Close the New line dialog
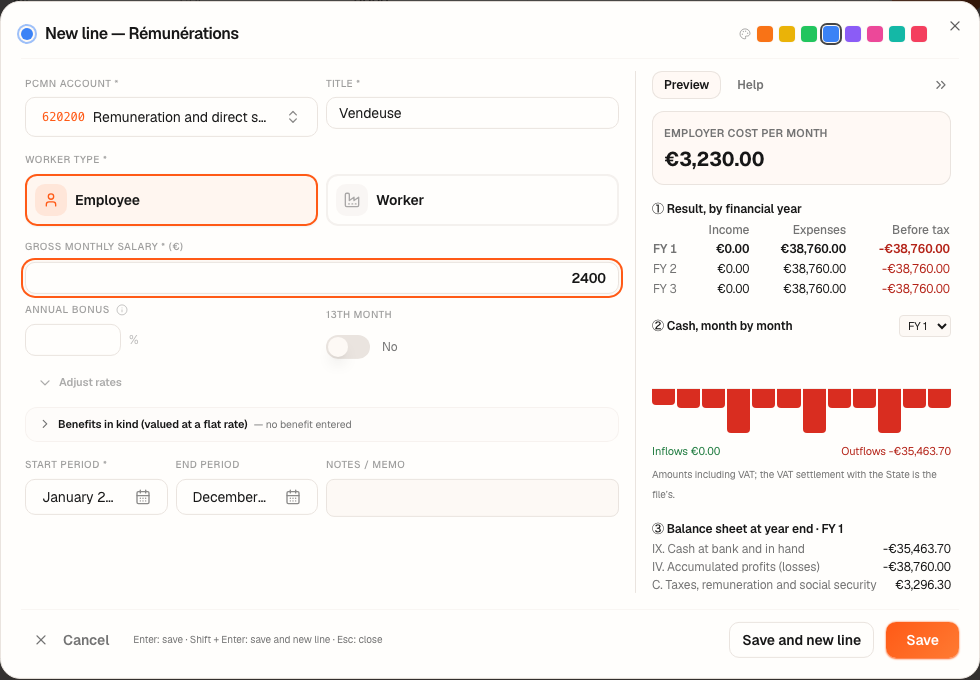 [954, 26]
